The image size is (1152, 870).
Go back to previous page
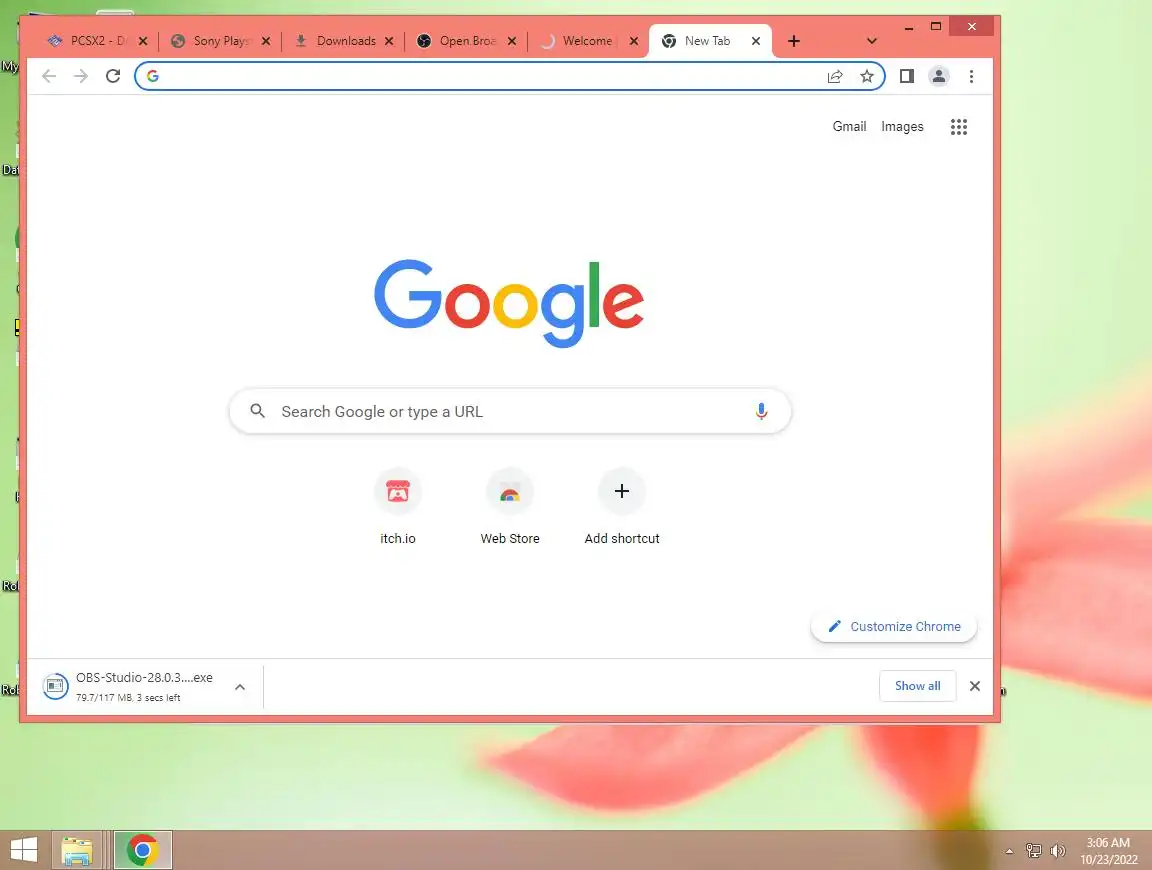[x=49, y=76]
